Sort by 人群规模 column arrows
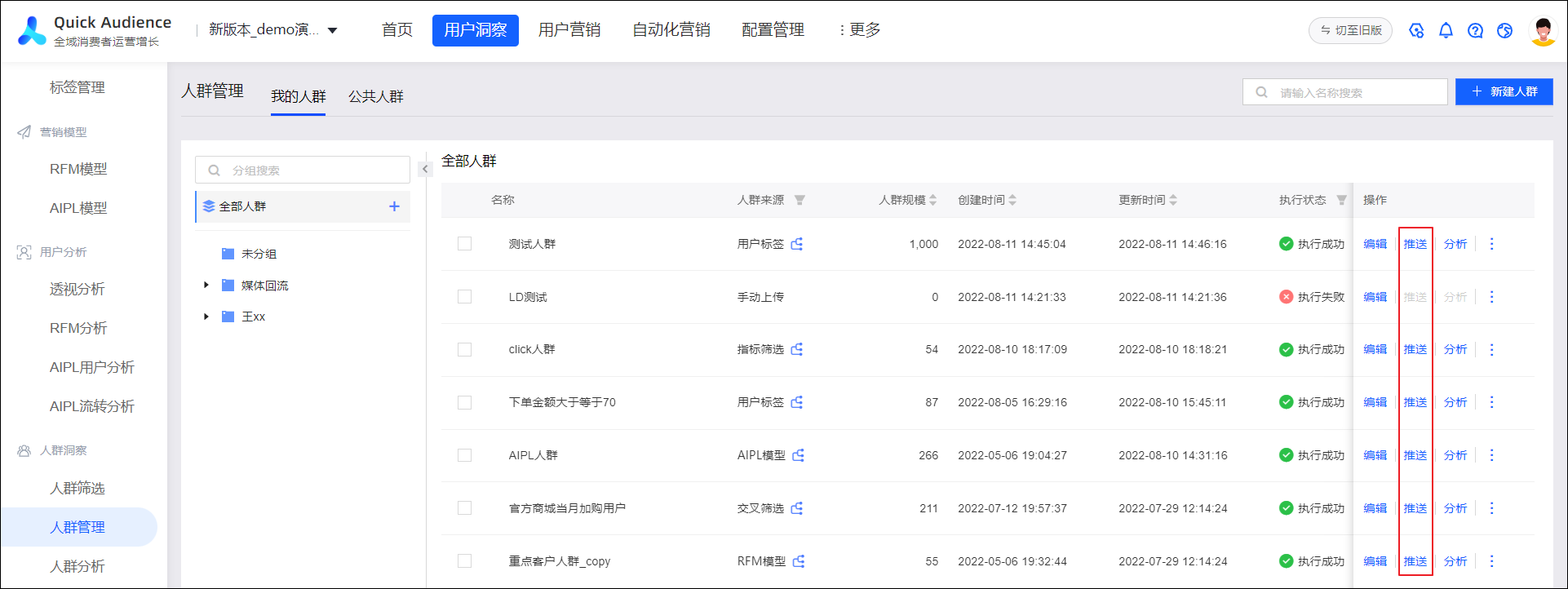This screenshot has width=1568, height=589. tap(932, 200)
